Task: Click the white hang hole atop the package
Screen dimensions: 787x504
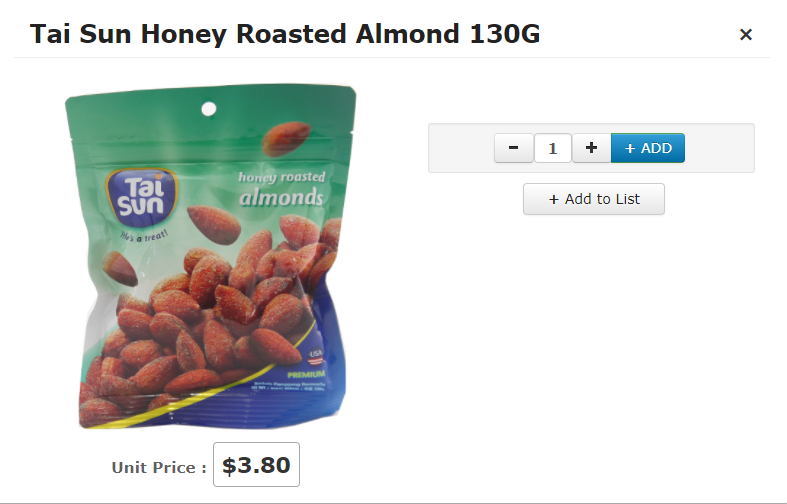Action: pyautogui.click(x=209, y=109)
